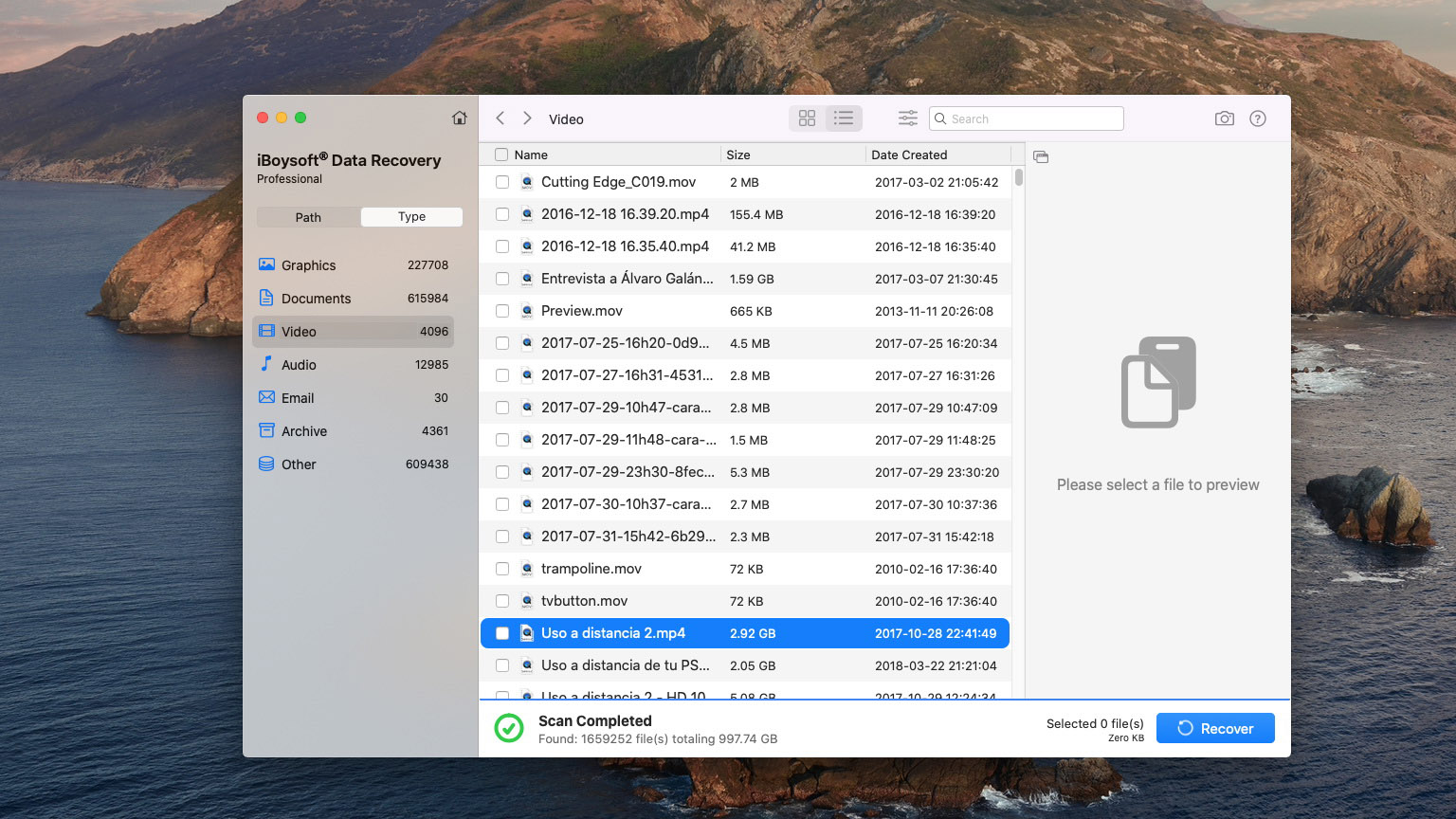Open help question mark icon

[1258, 118]
